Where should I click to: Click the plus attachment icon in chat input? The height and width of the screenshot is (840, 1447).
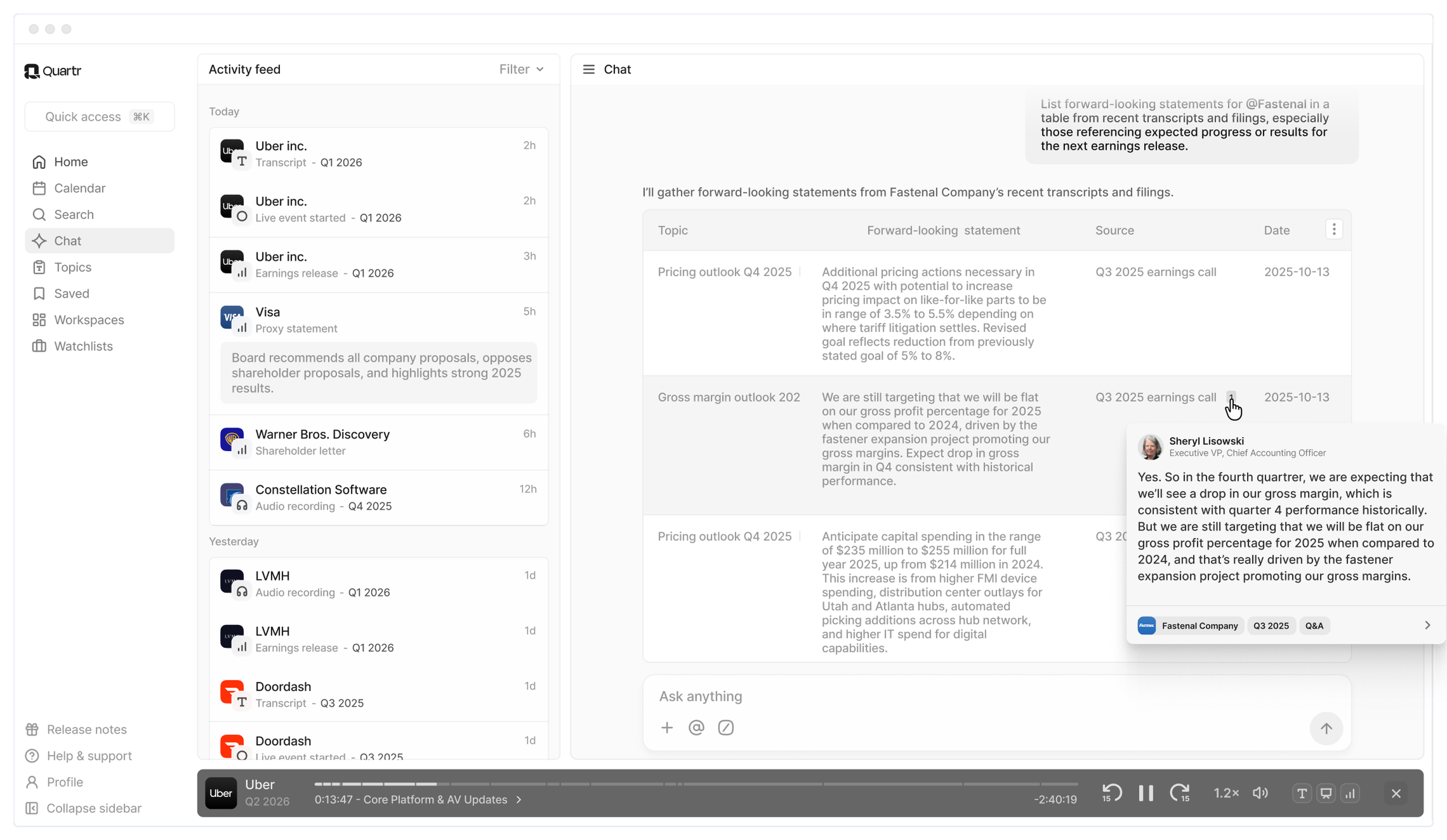(x=667, y=727)
